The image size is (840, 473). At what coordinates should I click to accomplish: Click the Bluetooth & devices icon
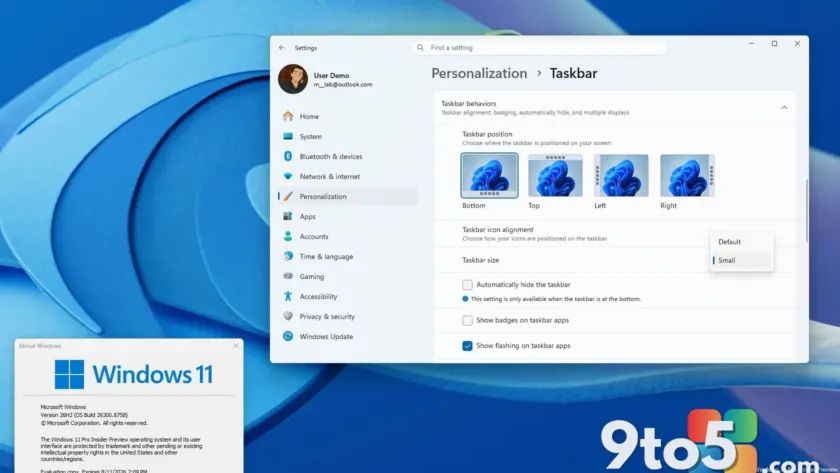click(x=288, y=156)
